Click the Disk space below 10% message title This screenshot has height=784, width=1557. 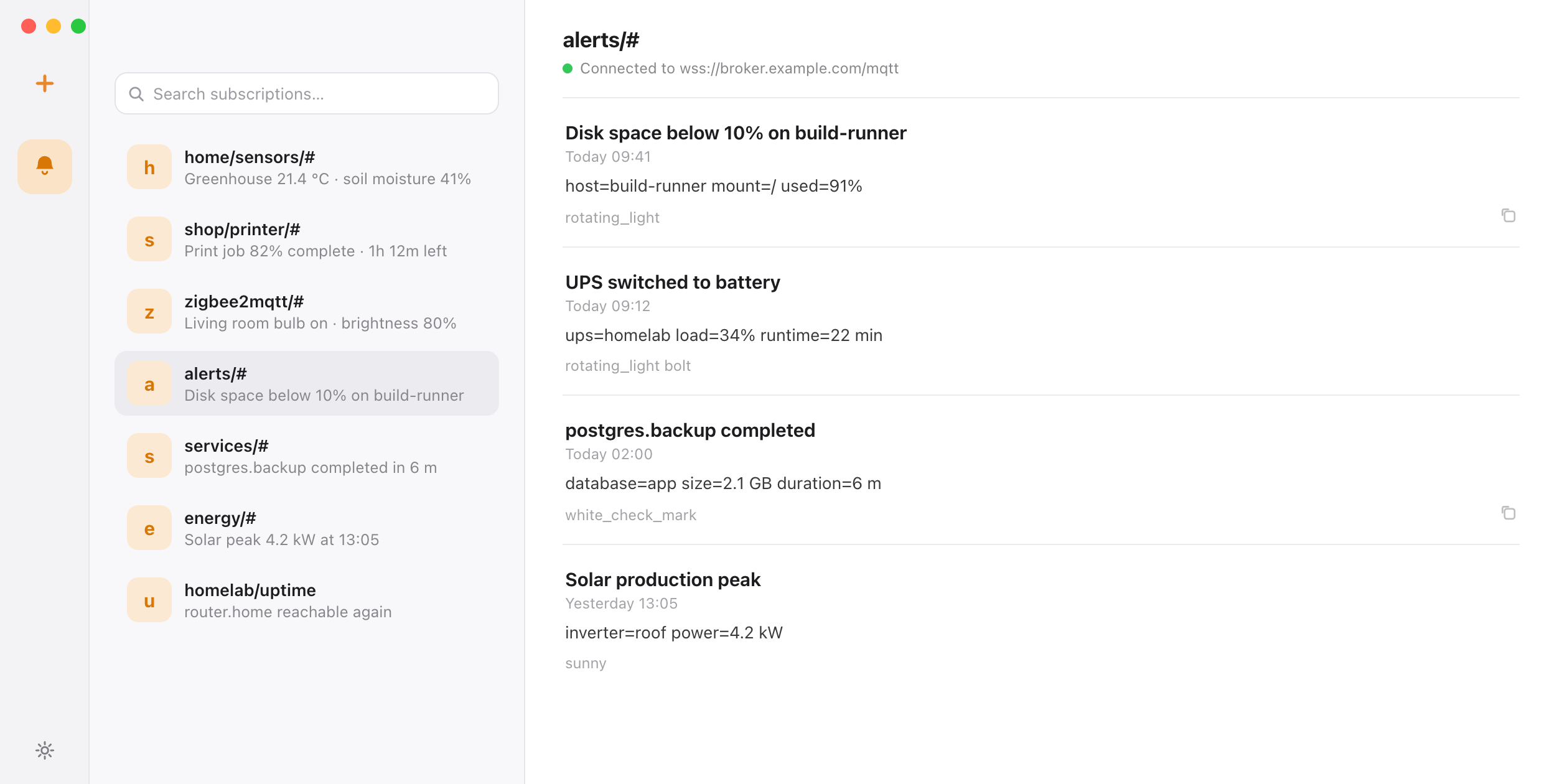point(736,133)
